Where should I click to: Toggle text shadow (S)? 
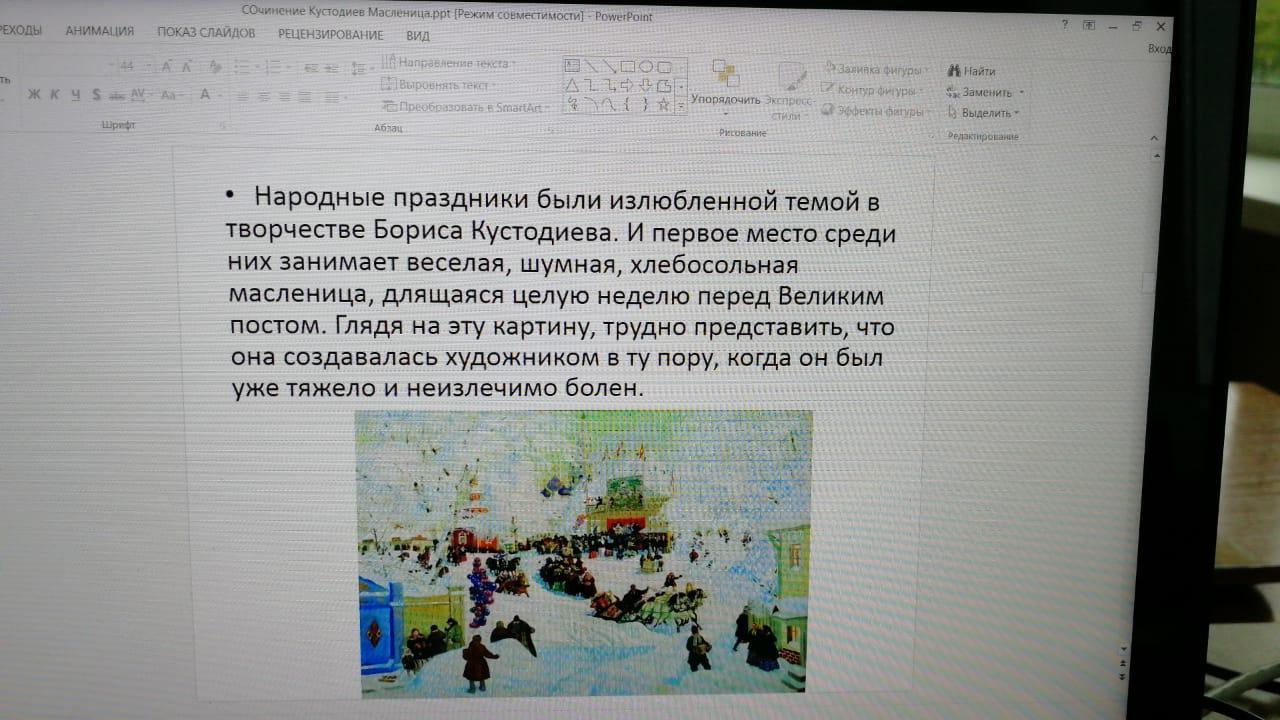[96, 95]
